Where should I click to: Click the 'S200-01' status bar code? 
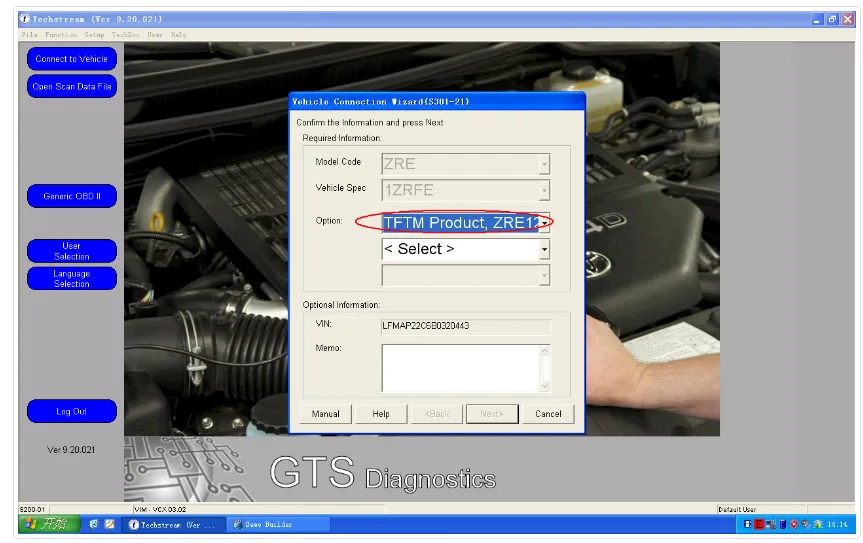[32, 509]
